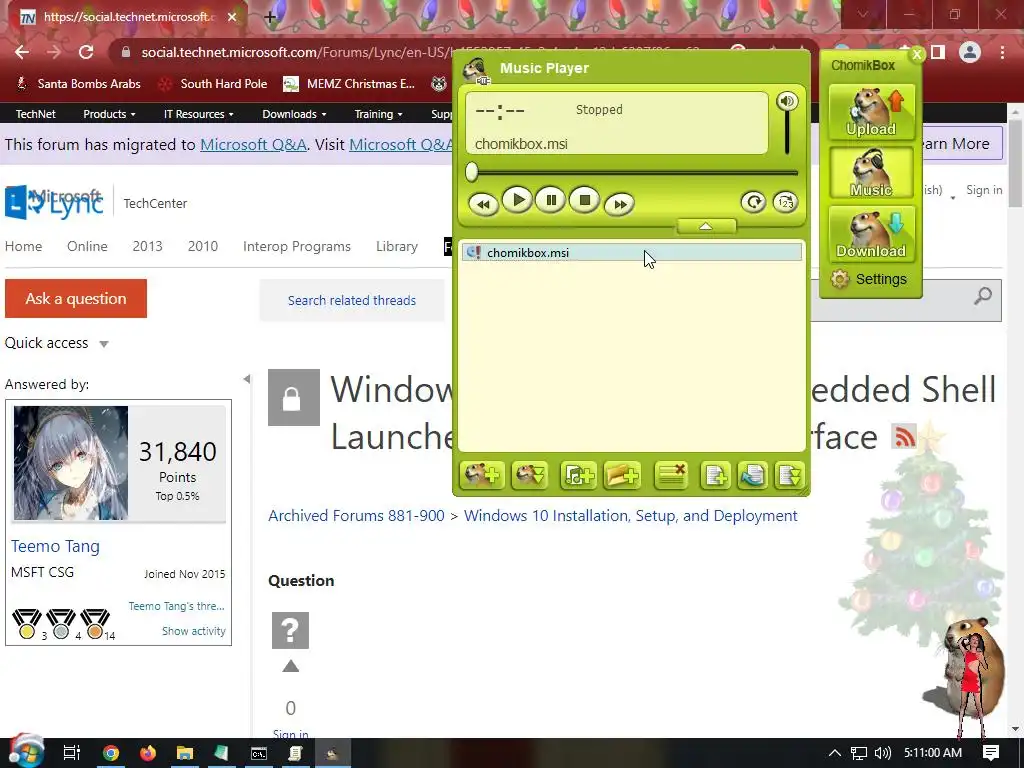Open the Interop Programs tab
This screenshot has height=768, width=1024.
(296, 246)
